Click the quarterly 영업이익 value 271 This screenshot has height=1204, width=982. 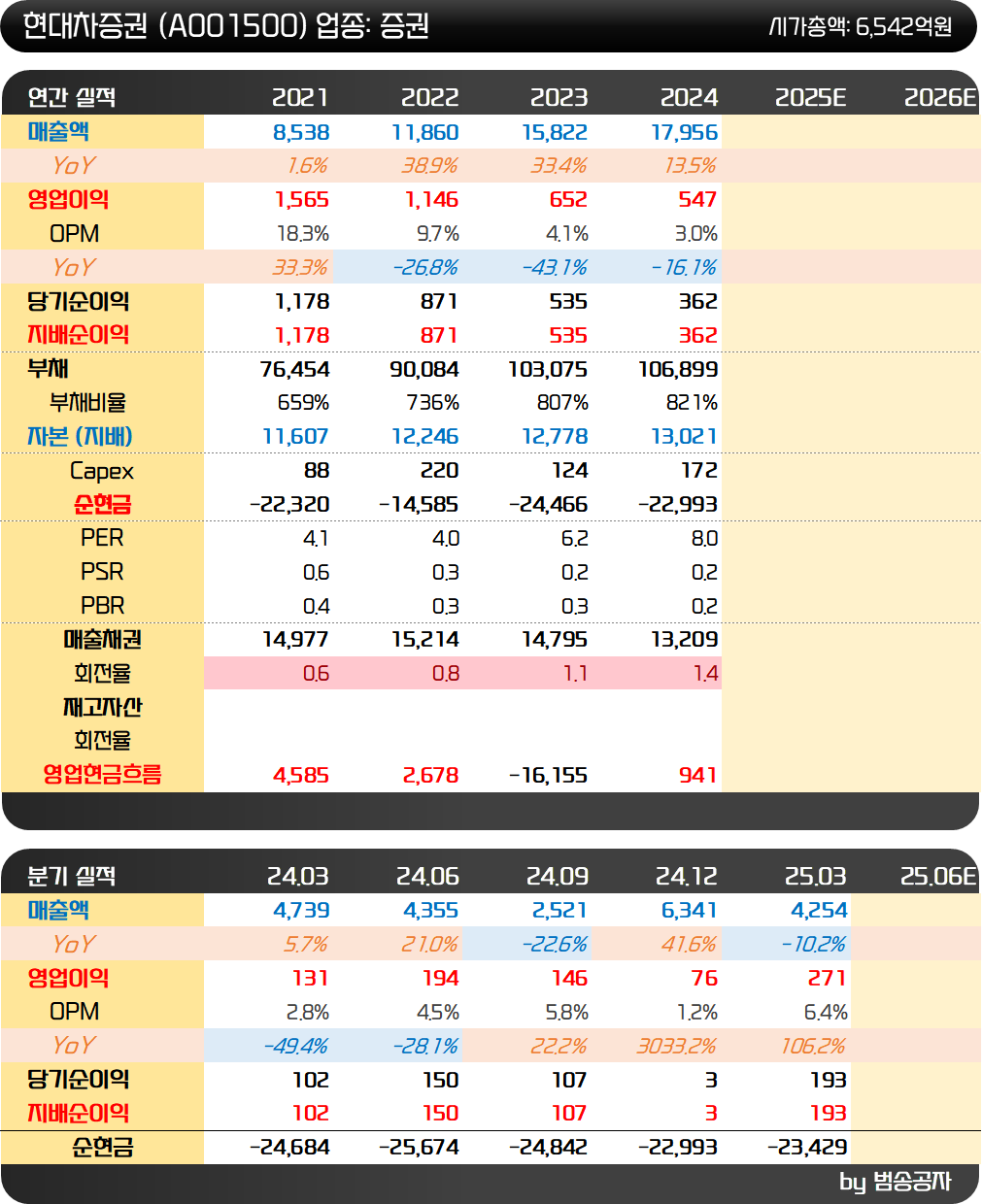click(x=827, y=979)
